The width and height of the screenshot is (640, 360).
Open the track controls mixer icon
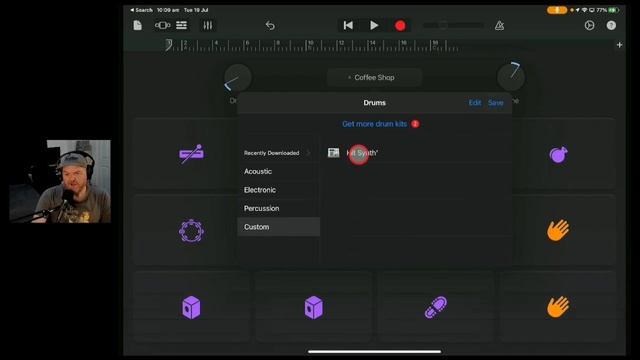point(208,25)
